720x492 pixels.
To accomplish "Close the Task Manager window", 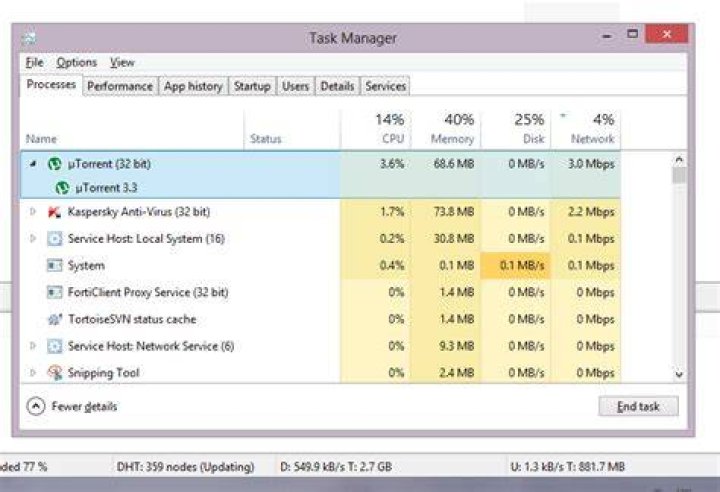I will [x=667, y=34].
